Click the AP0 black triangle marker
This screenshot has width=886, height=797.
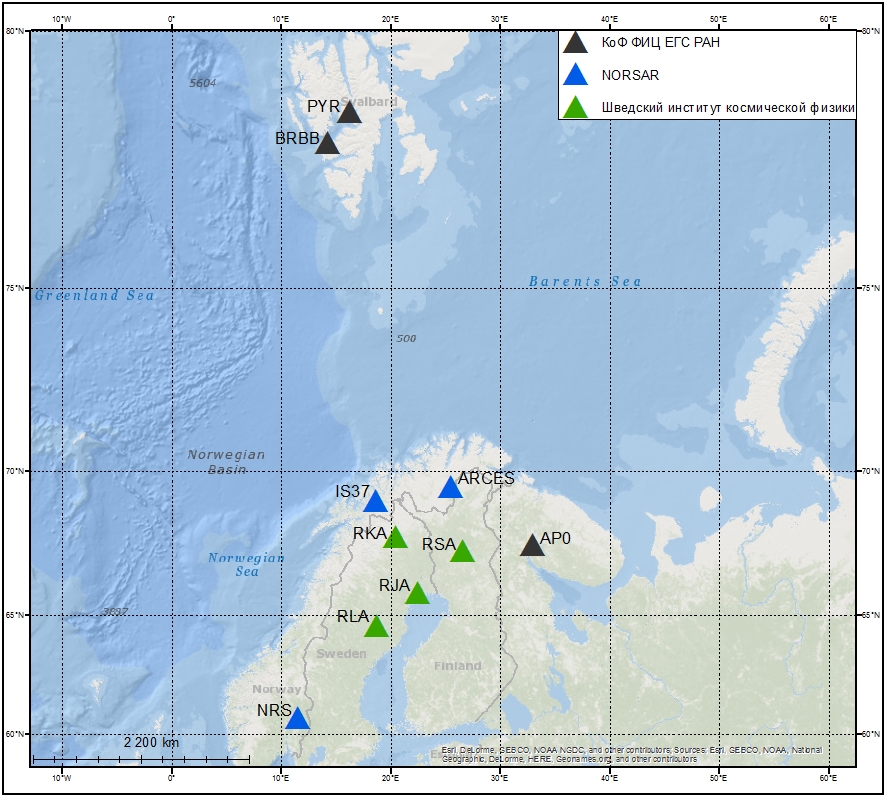coord(532,546)
